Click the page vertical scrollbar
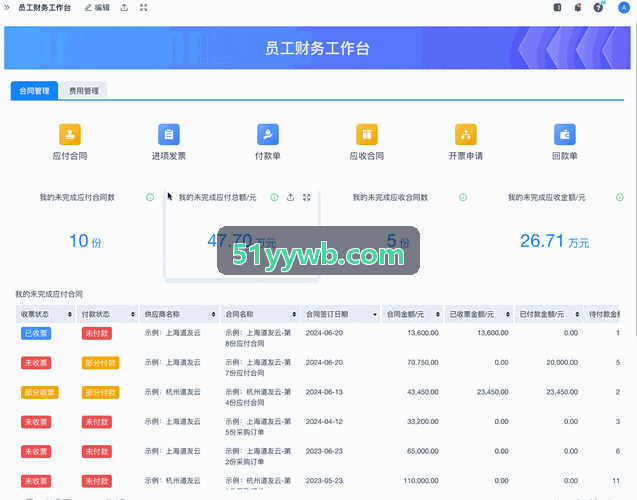This screenshot has width=637, height=500. pyautogui.click(x=635, y=179)
